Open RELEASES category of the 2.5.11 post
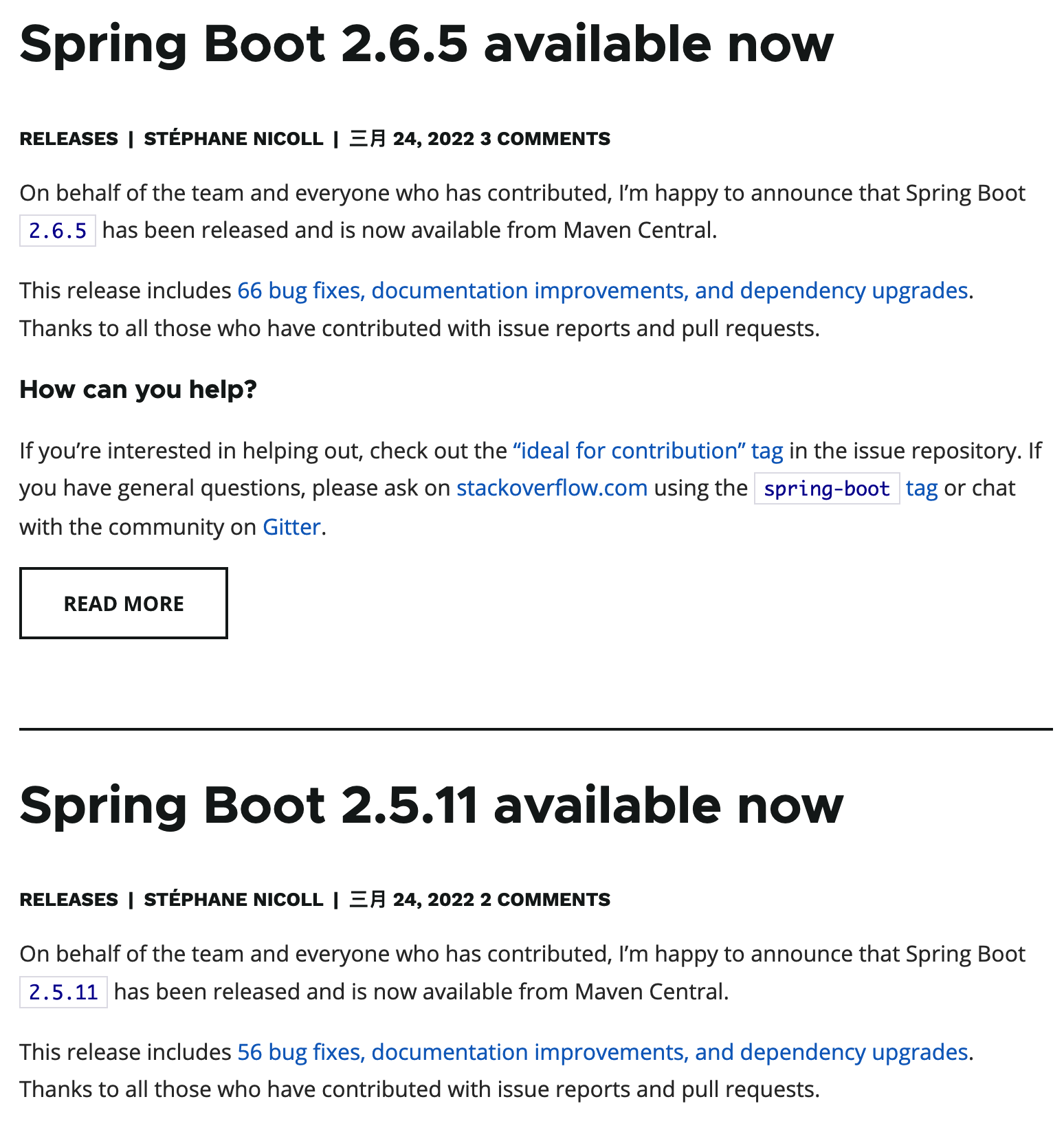This screenshot has height=1130, width=1064. pyautogui.click(x=69, y=900)
